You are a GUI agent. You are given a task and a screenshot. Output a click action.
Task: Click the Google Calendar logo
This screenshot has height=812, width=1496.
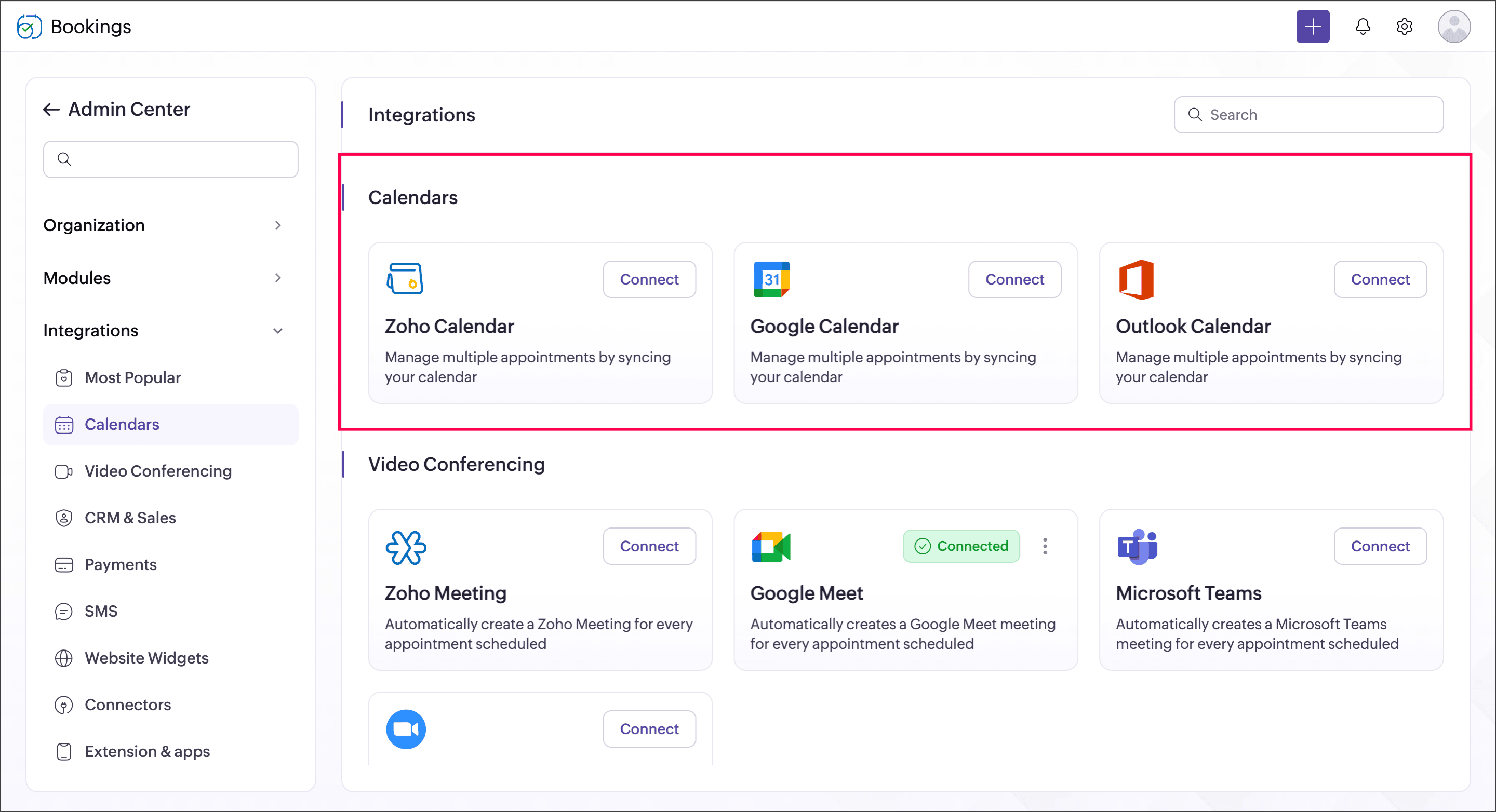point(771,279)
